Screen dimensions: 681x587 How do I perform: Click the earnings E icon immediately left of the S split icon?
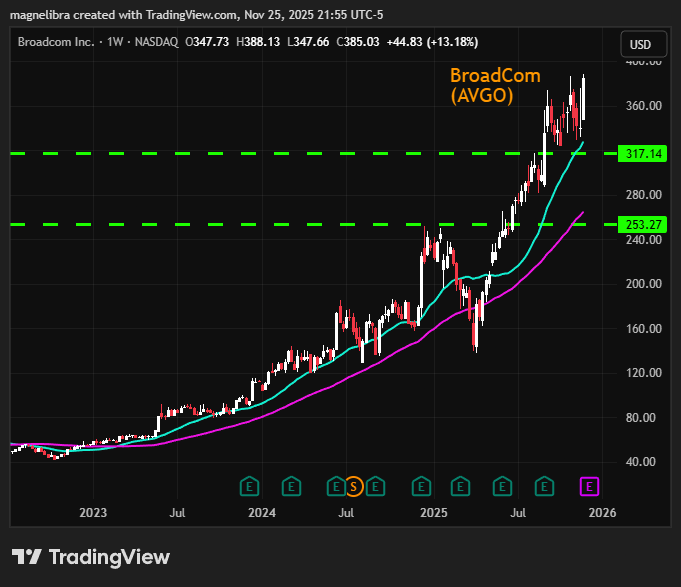pyautogui.click(x=336, y=486)
